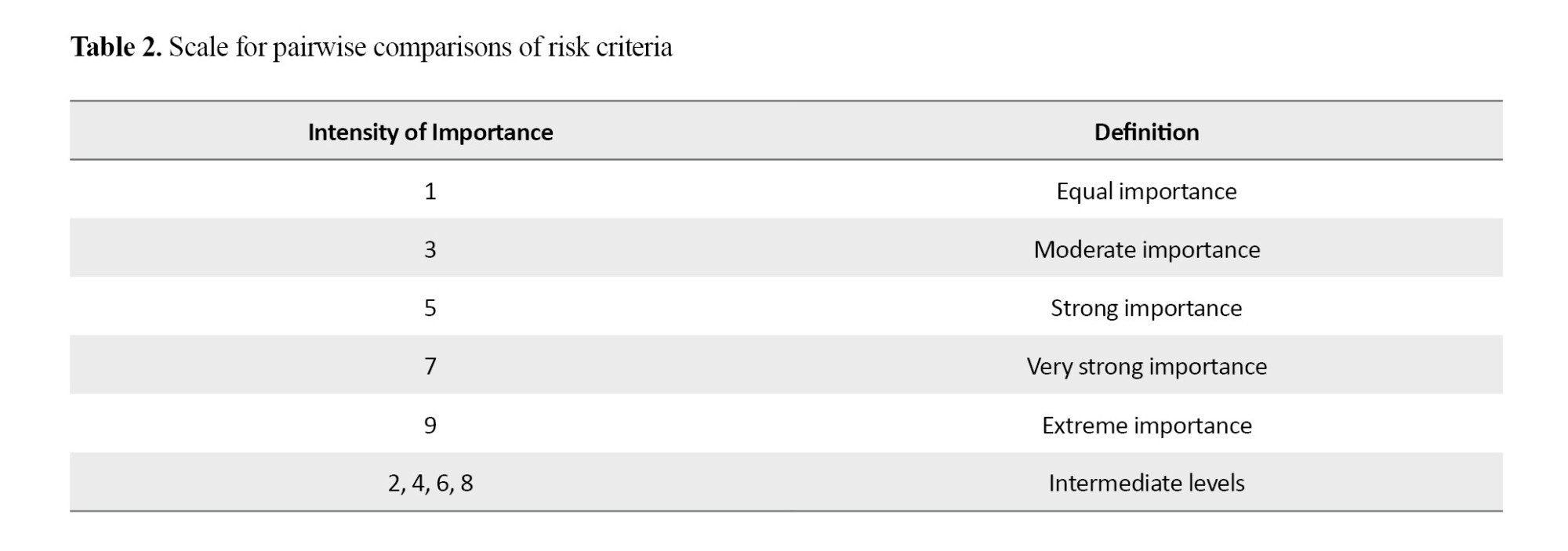This screenshot has width=1568, height=551.
Task: Click the 'Extreme importance' definition cell
Action: point(1146,425)
